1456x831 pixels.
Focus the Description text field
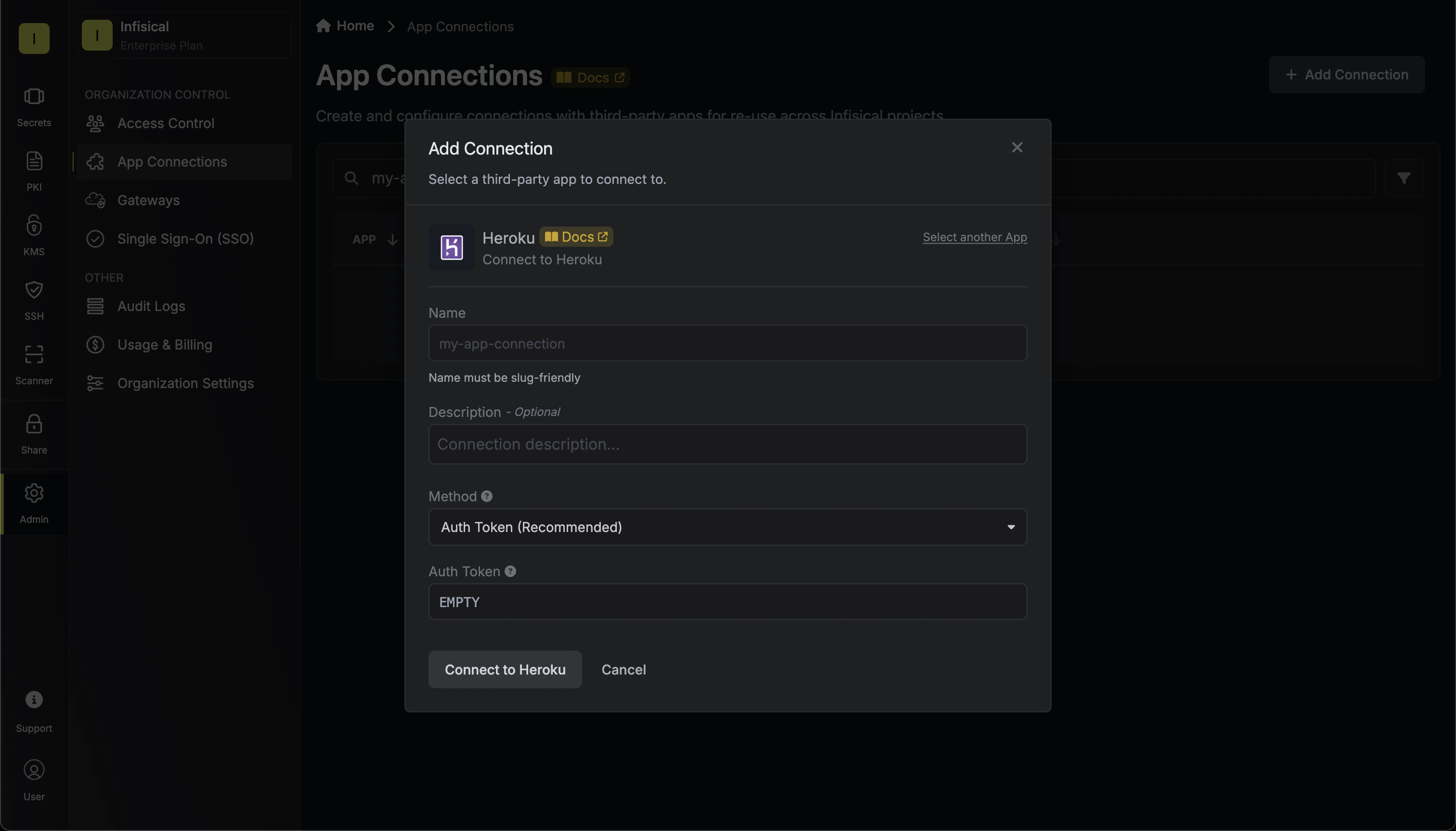(727, 444)
